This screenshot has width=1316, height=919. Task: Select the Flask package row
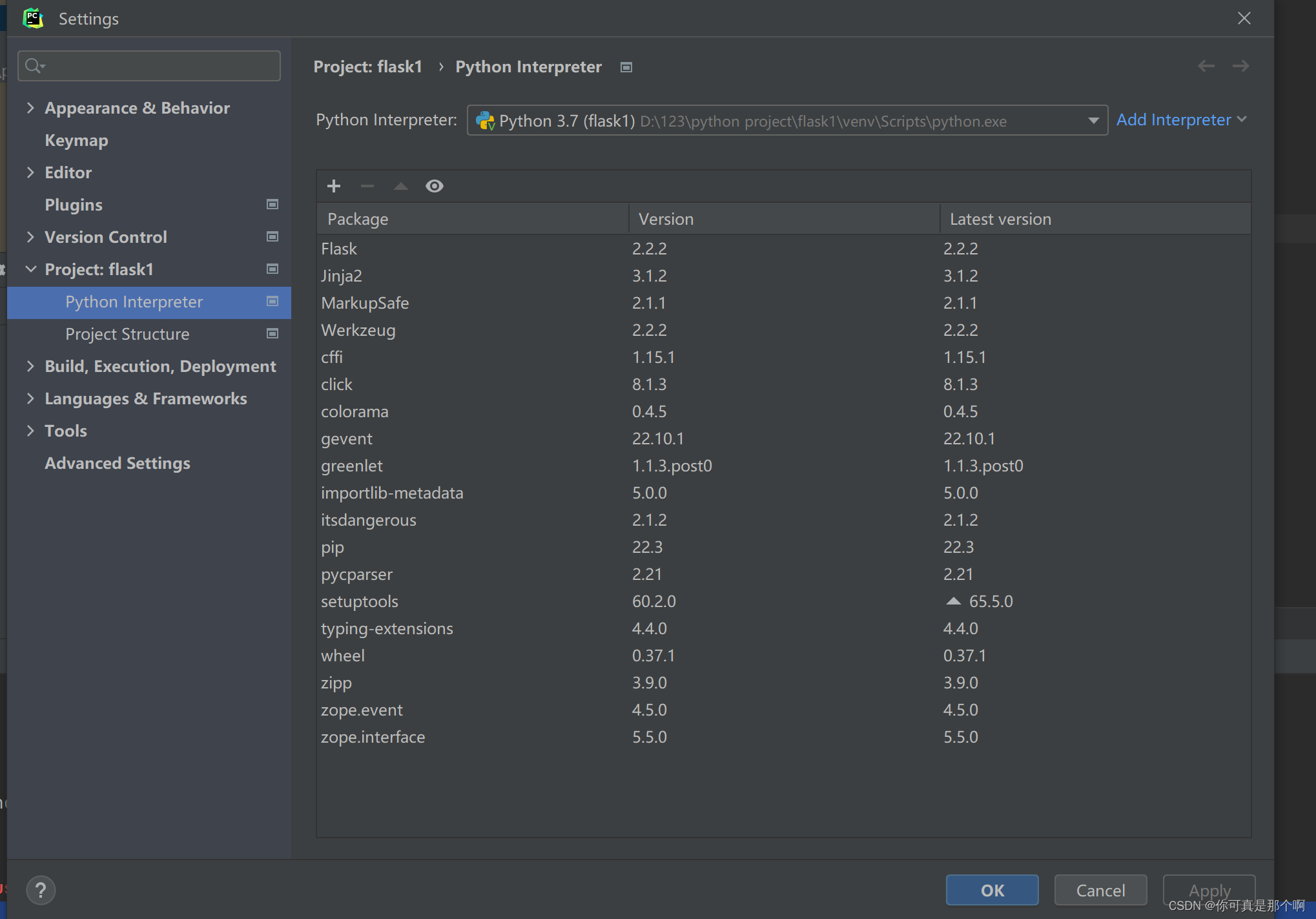click(x=784, y=249)
